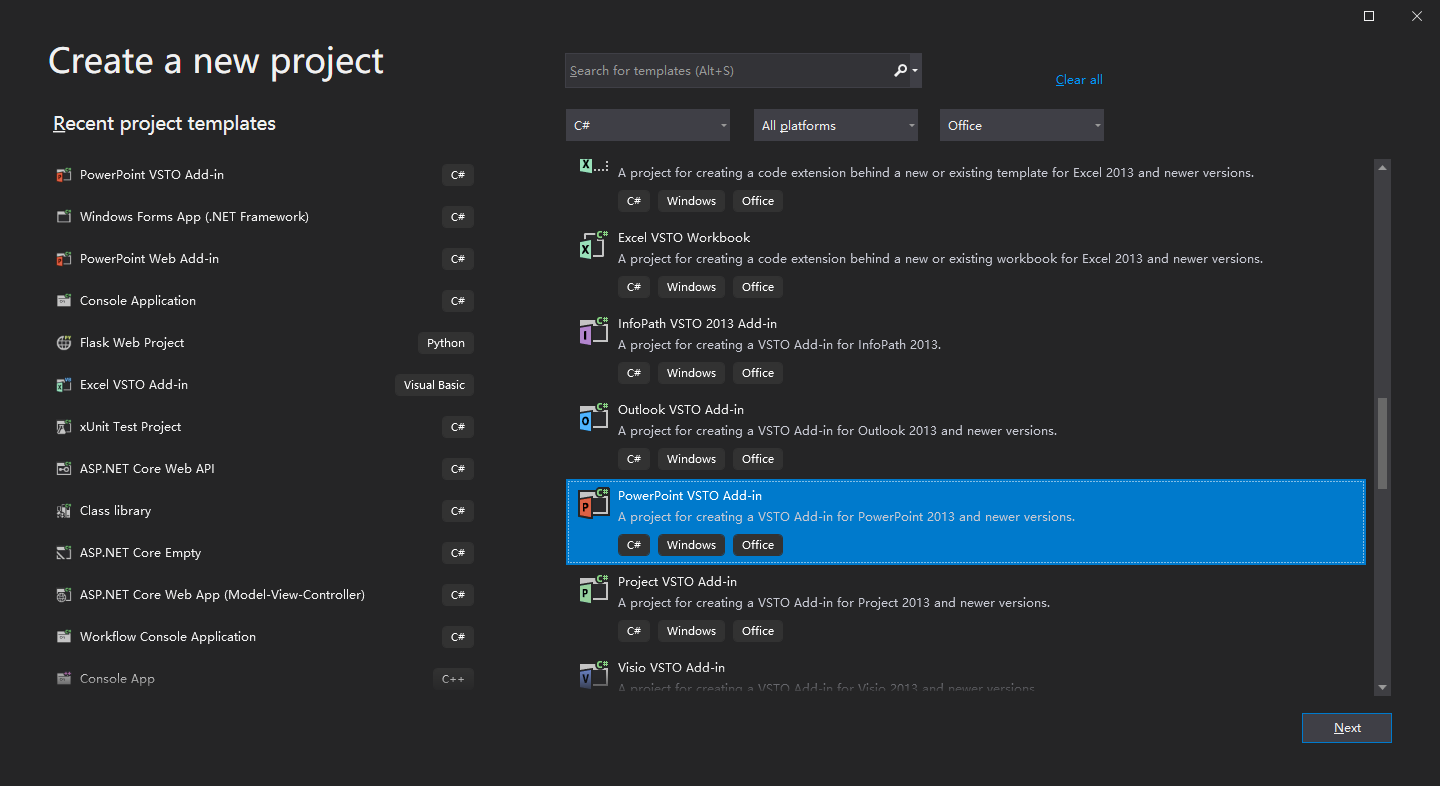Click Python tag beside Flask Web Project

pos(446,343)
